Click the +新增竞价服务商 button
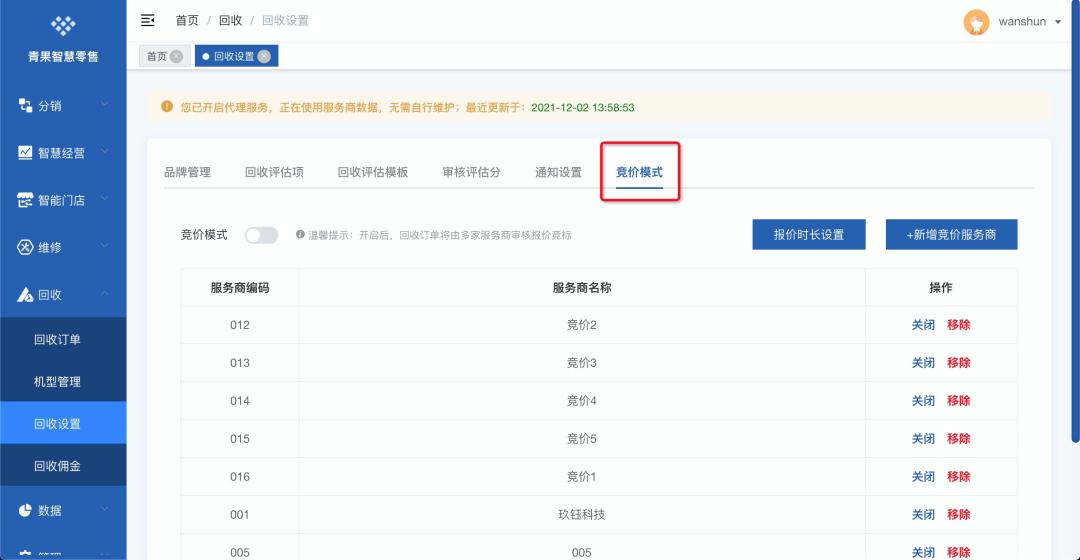The width and height of the screenshot is (1080, 560). click(x=951, y=234)
